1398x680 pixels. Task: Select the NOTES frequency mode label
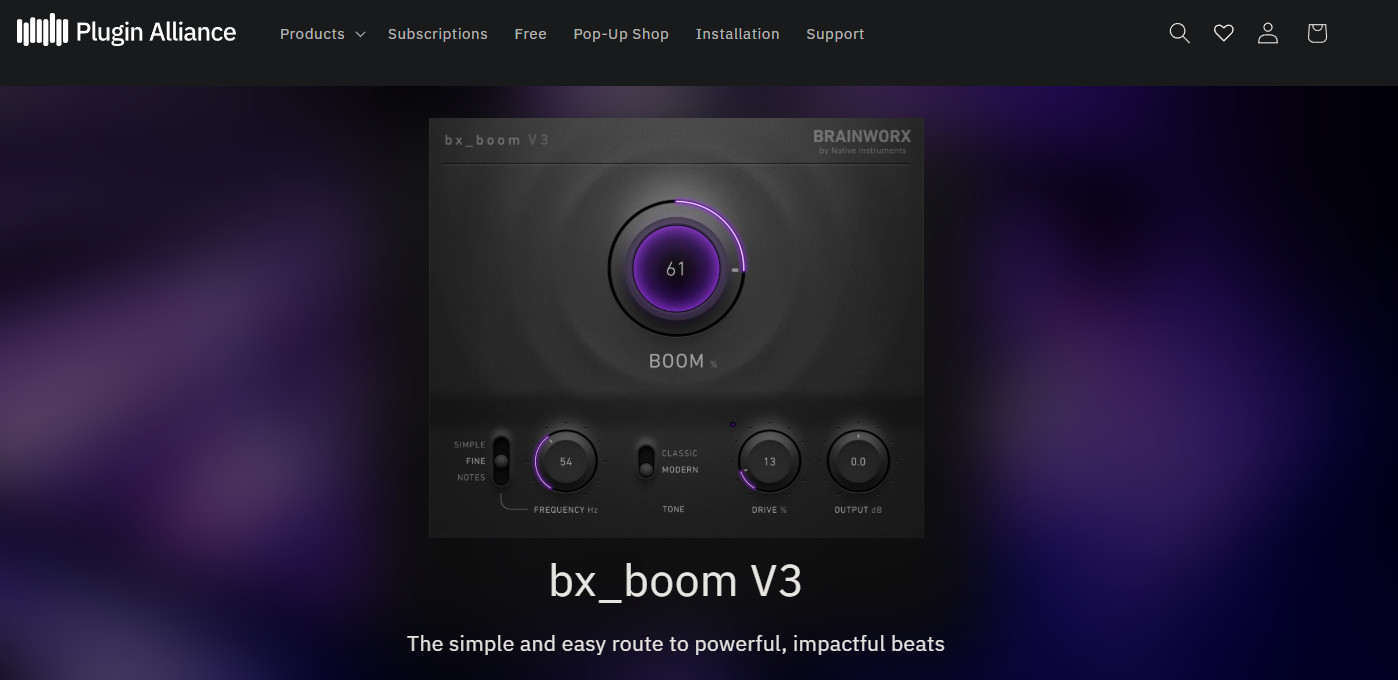(471, 477)
